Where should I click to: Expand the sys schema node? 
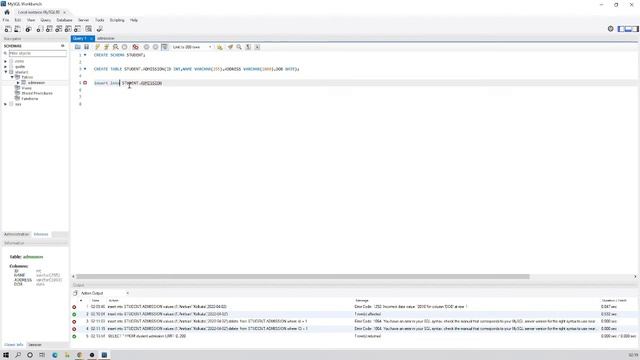[x=6, y=104]
